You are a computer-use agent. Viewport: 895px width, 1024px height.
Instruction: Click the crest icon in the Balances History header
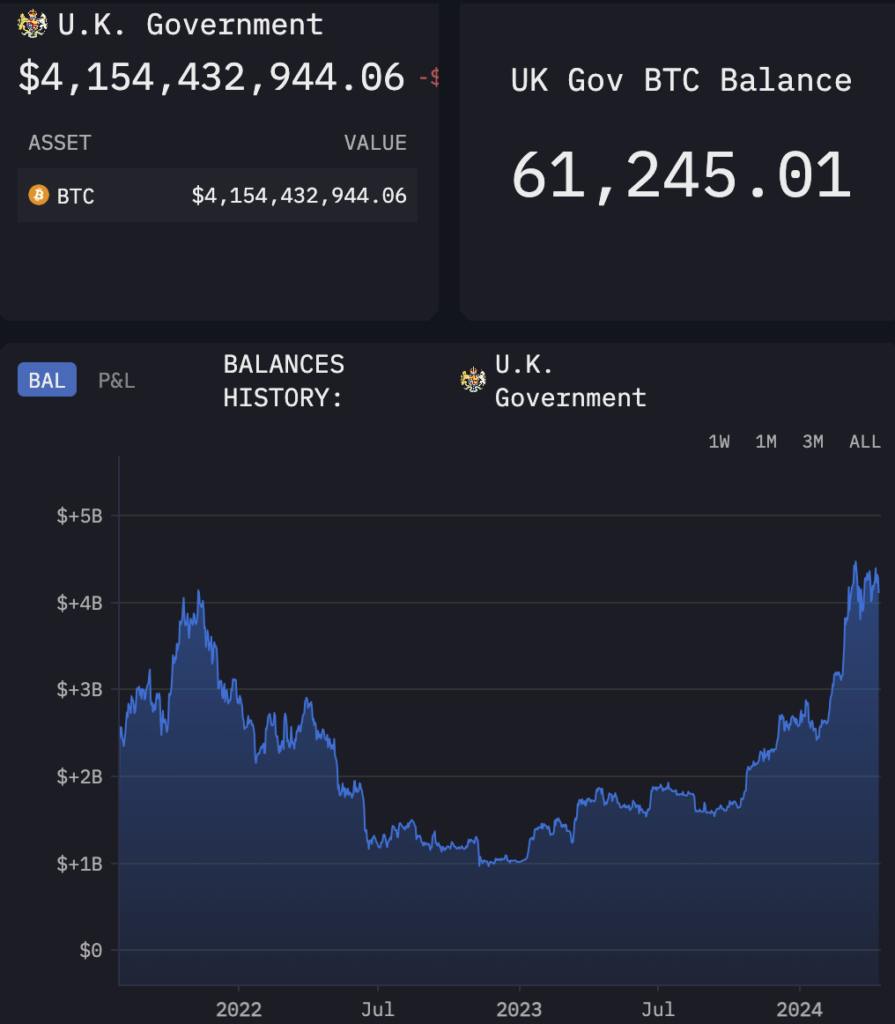tap(472, 380)
